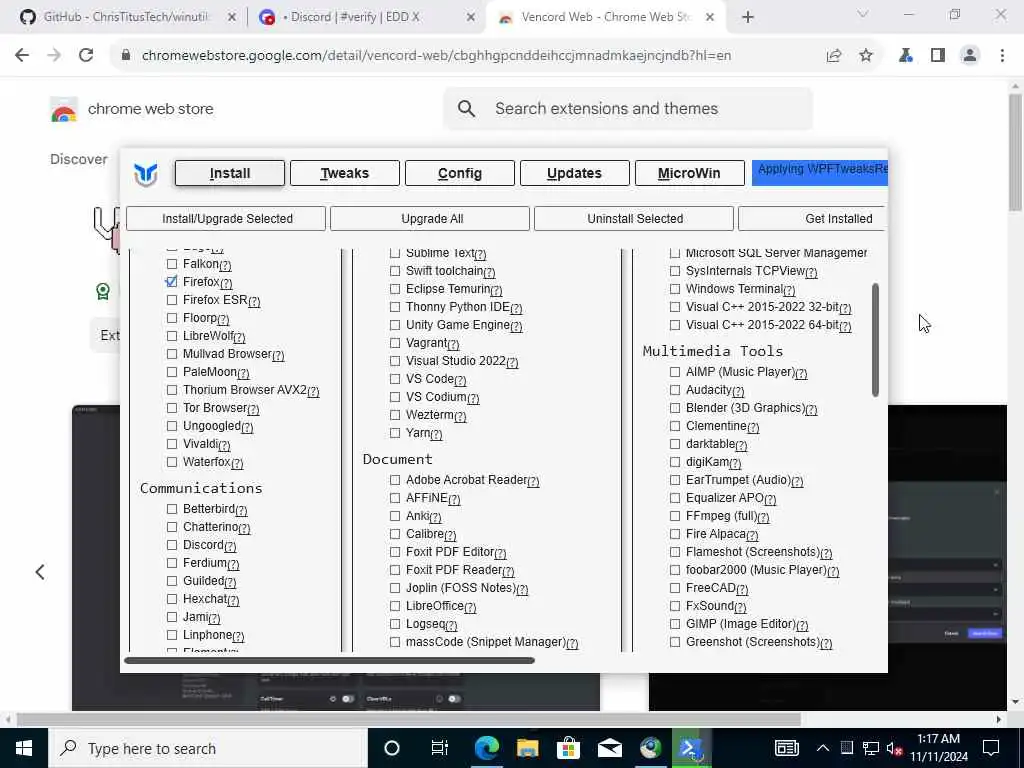Open the Chrome tab search chevron

(x=863, y=14)
